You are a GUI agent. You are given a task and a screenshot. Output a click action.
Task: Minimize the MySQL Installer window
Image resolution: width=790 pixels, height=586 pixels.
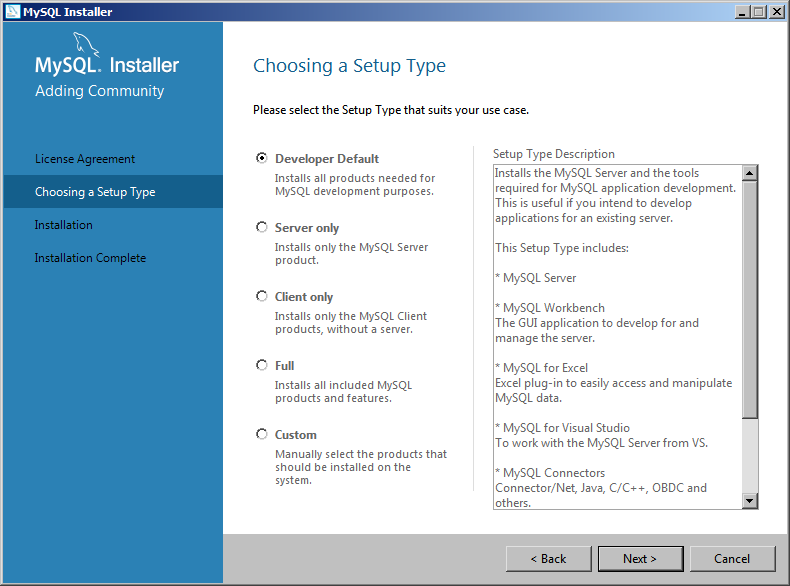[741, 12]
